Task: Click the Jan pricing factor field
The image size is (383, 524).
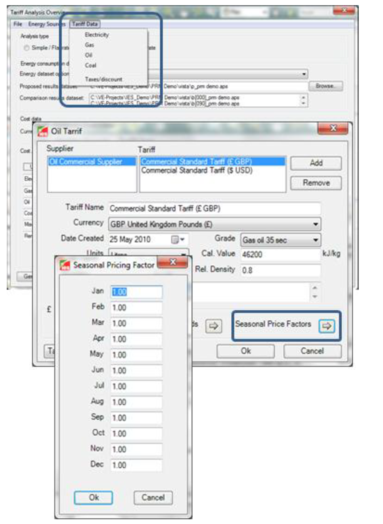Action: (136, 292)
